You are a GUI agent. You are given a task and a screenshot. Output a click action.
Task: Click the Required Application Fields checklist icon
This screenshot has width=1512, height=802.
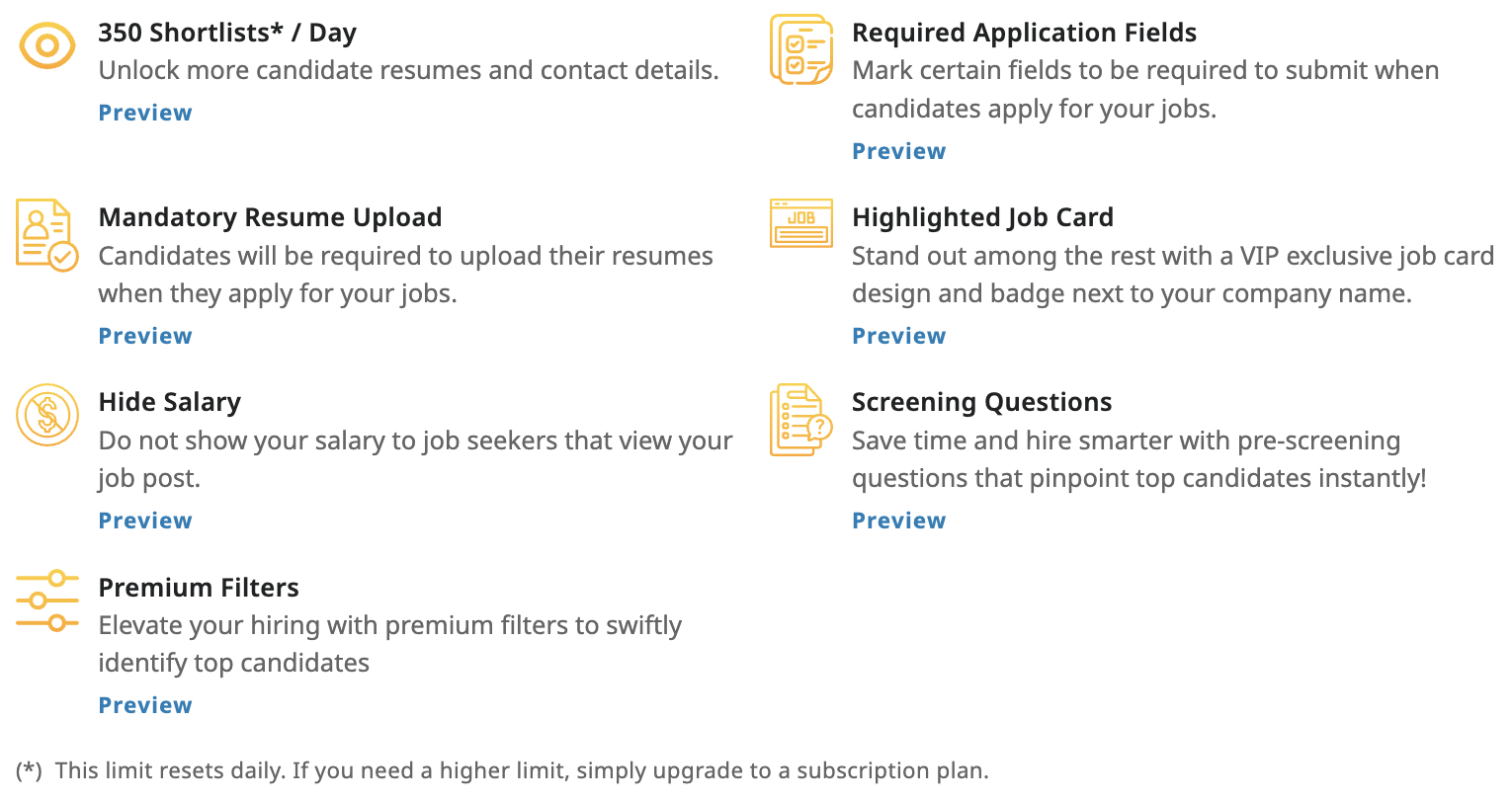[800, 49]
